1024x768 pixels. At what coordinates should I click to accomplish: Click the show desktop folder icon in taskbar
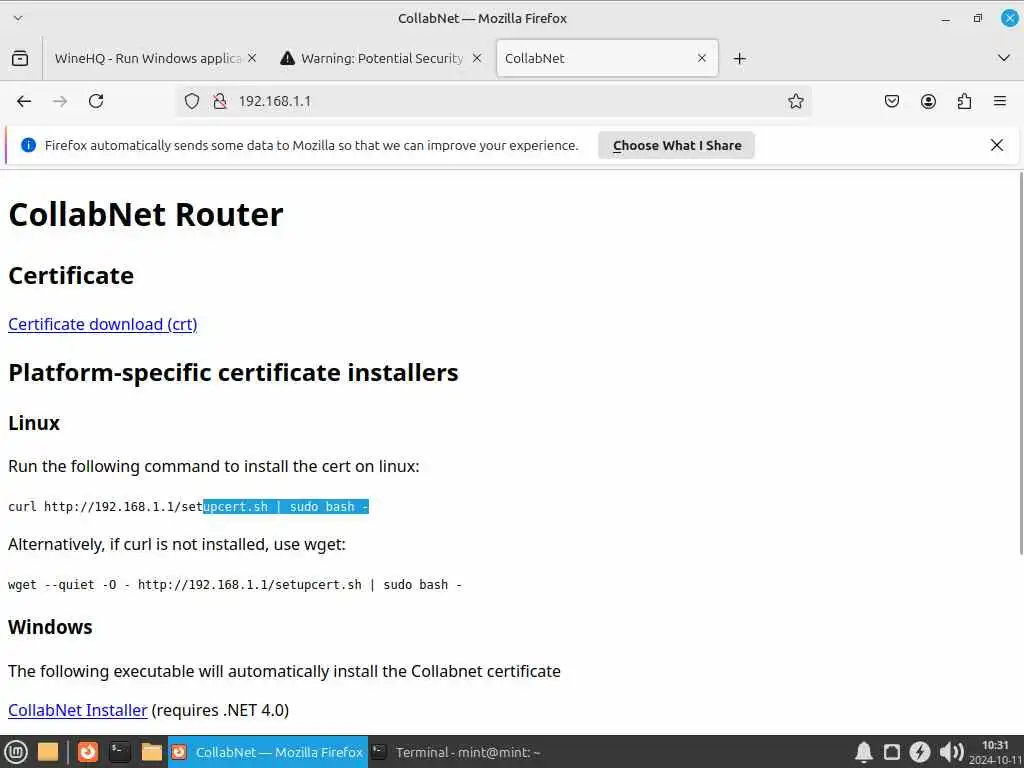pos(48,752)
